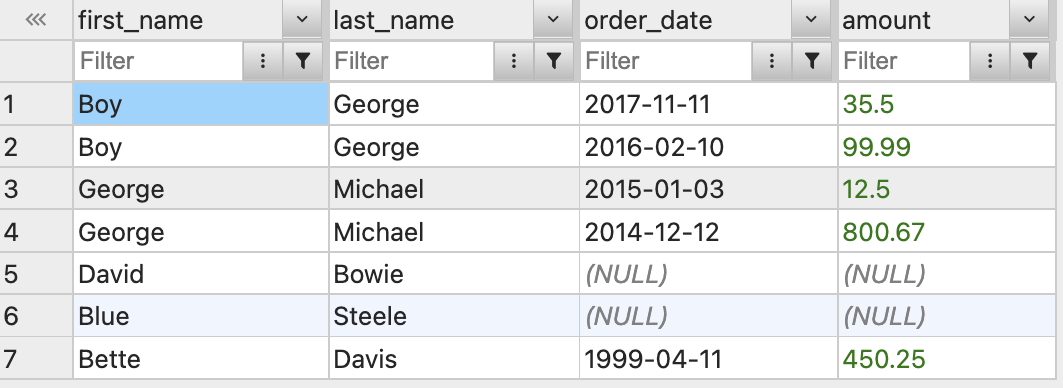1063x388 pixels.
Task: Open first_name filter options three-dot menu
Action: click(x=262, y=61)
